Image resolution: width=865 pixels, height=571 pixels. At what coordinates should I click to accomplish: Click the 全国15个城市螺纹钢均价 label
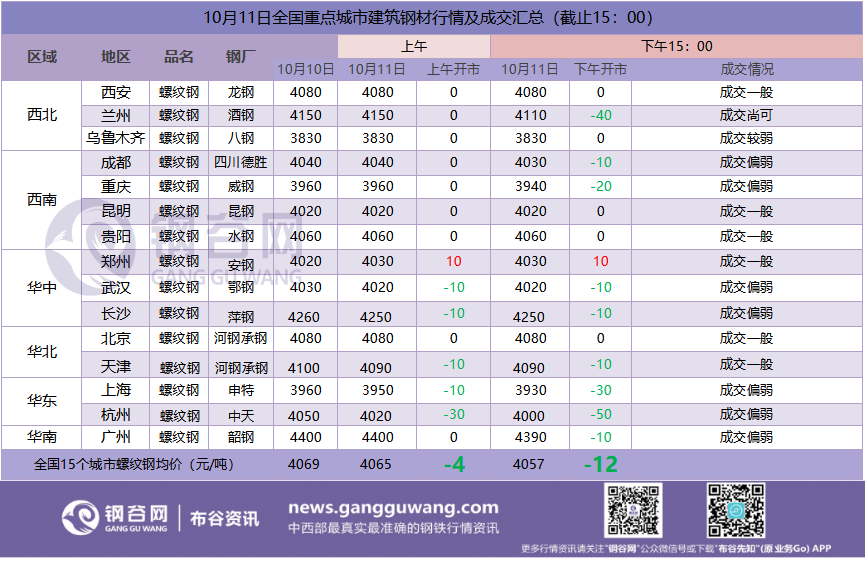point(134,465)
